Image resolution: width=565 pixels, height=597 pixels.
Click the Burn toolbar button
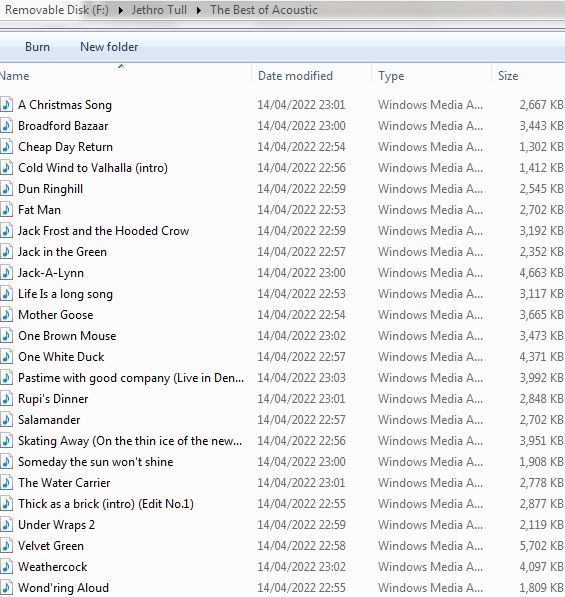37,47
